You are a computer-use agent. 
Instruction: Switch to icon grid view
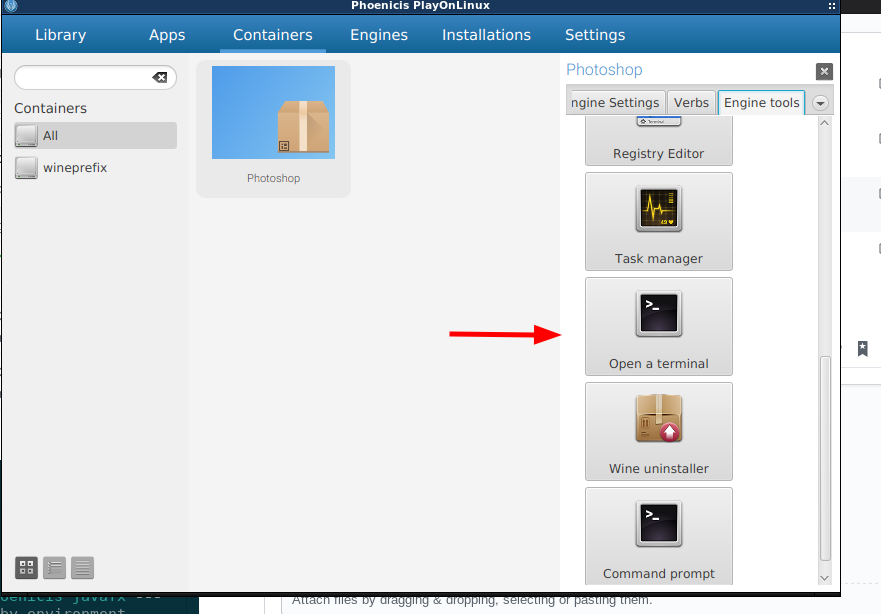tap(26, 567)
